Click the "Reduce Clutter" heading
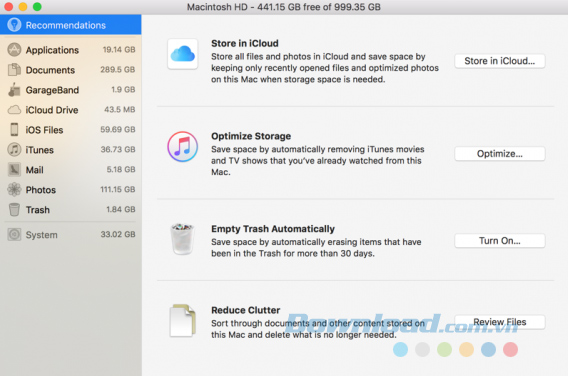 (246, 310)
